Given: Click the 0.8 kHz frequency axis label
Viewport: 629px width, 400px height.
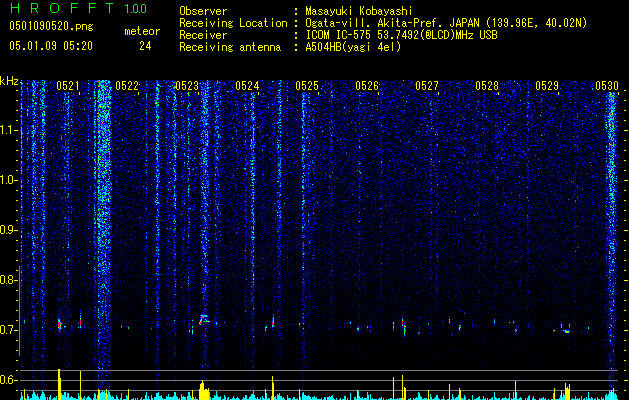Looking at the screenshot, I should [9, 280].
